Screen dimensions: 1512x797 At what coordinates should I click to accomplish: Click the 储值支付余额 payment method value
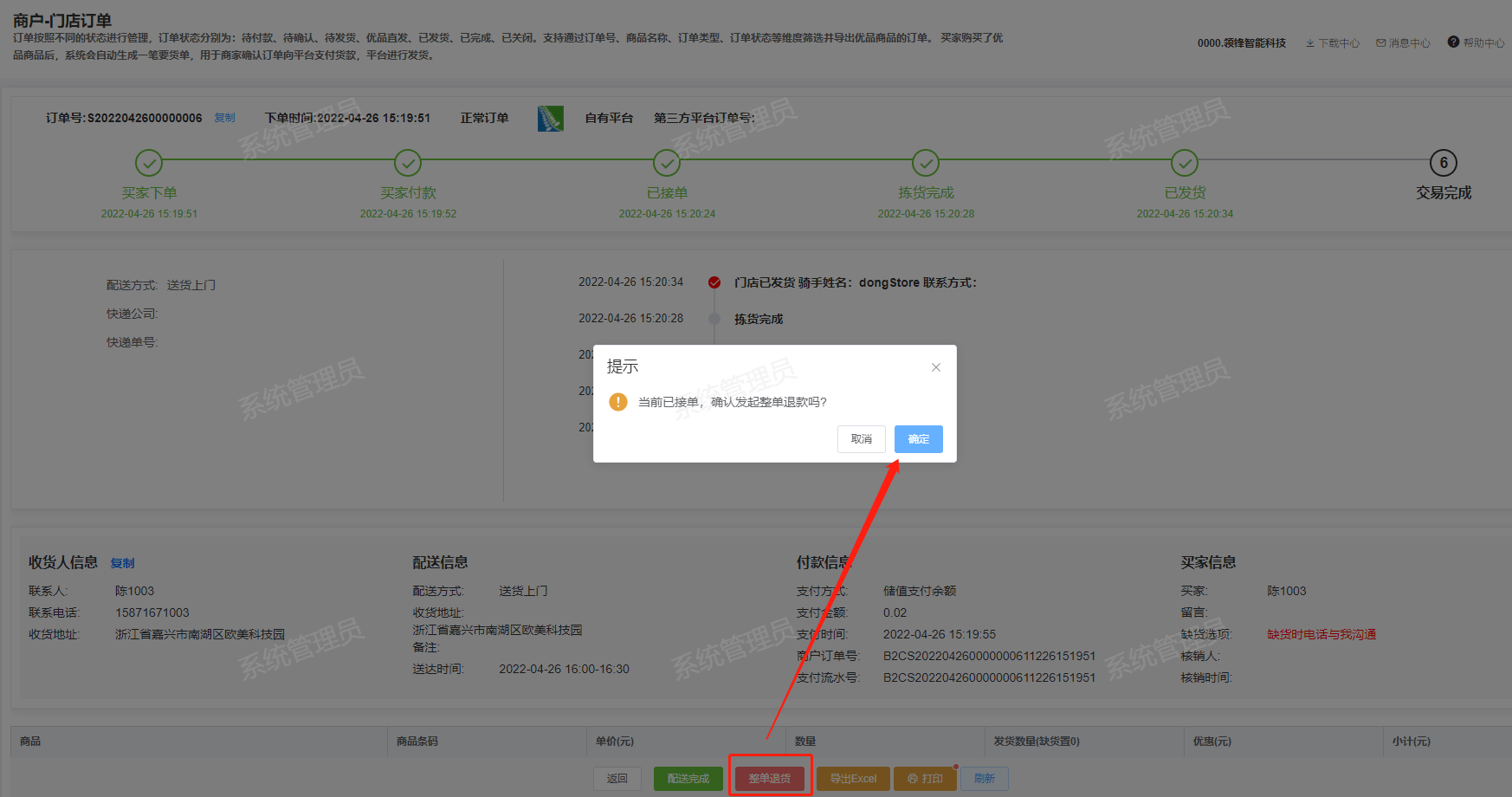920,591
